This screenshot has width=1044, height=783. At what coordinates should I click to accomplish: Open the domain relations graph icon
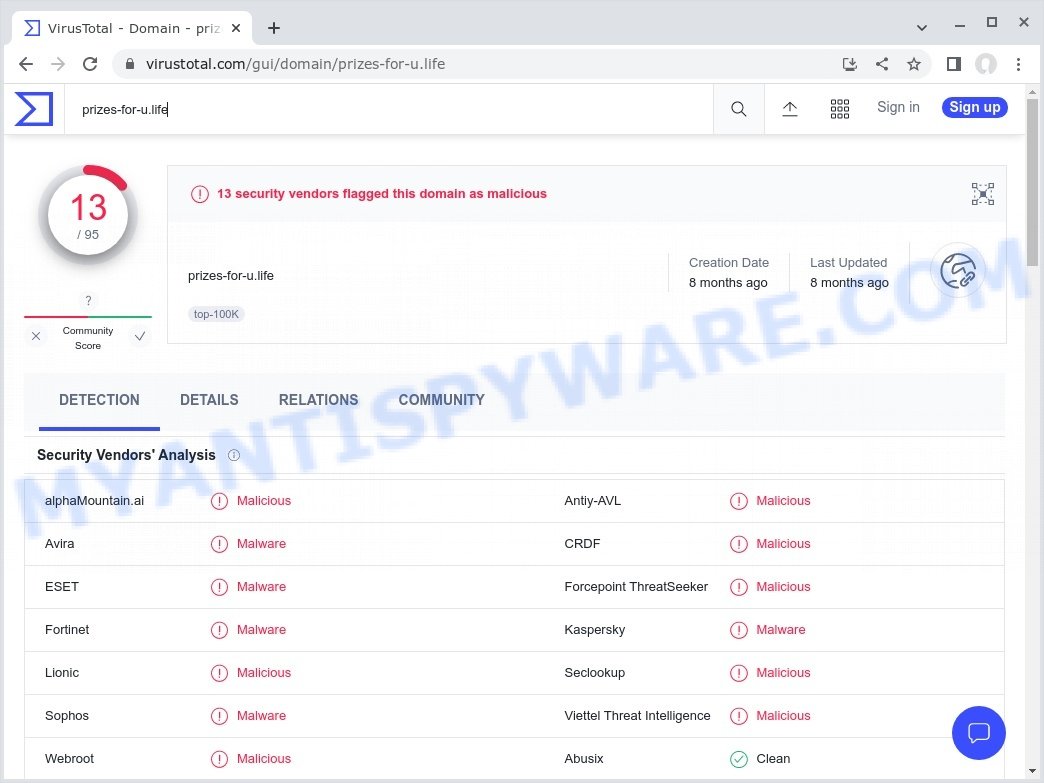click(983, 194)
